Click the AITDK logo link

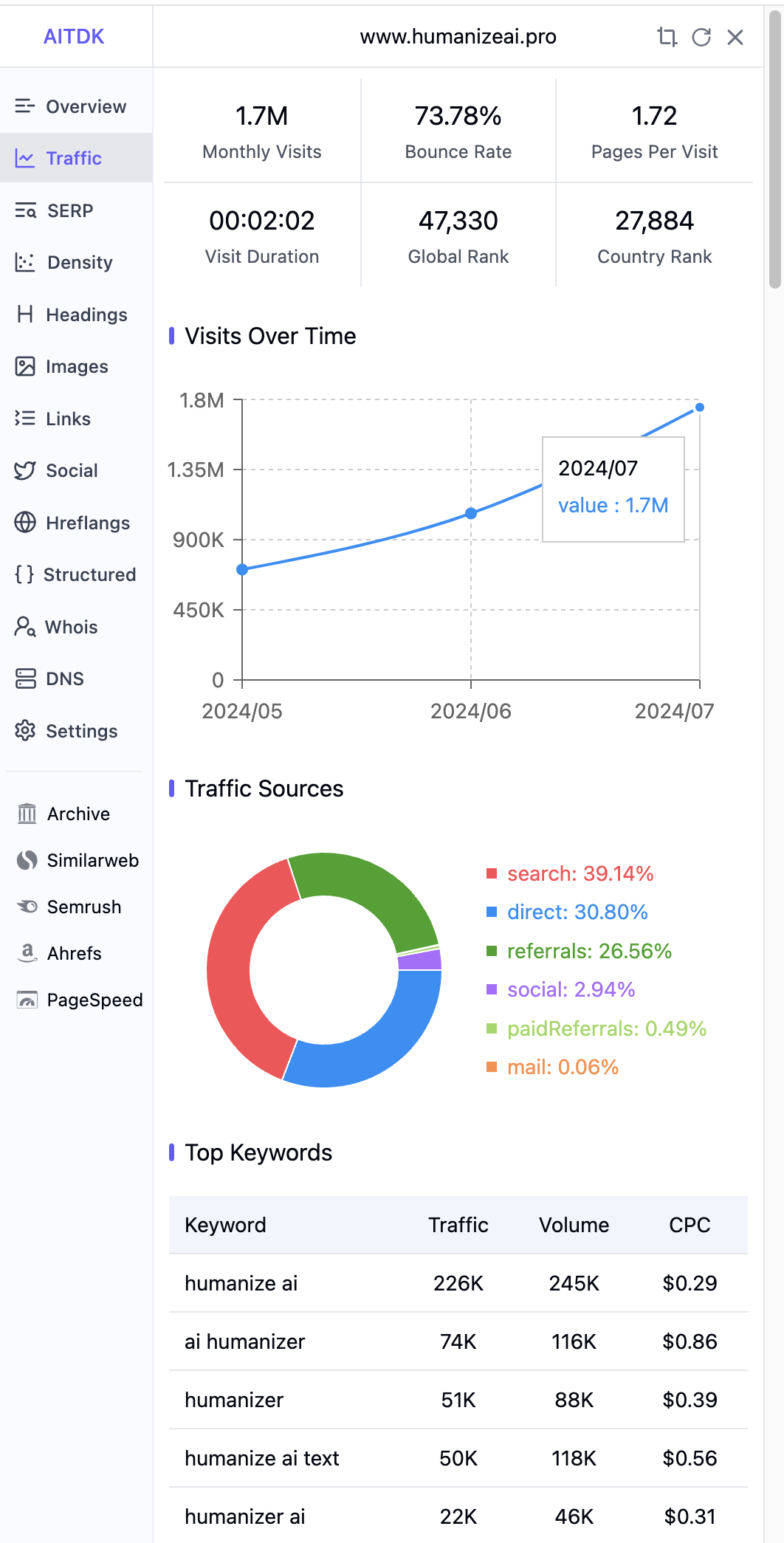(74, 37)
